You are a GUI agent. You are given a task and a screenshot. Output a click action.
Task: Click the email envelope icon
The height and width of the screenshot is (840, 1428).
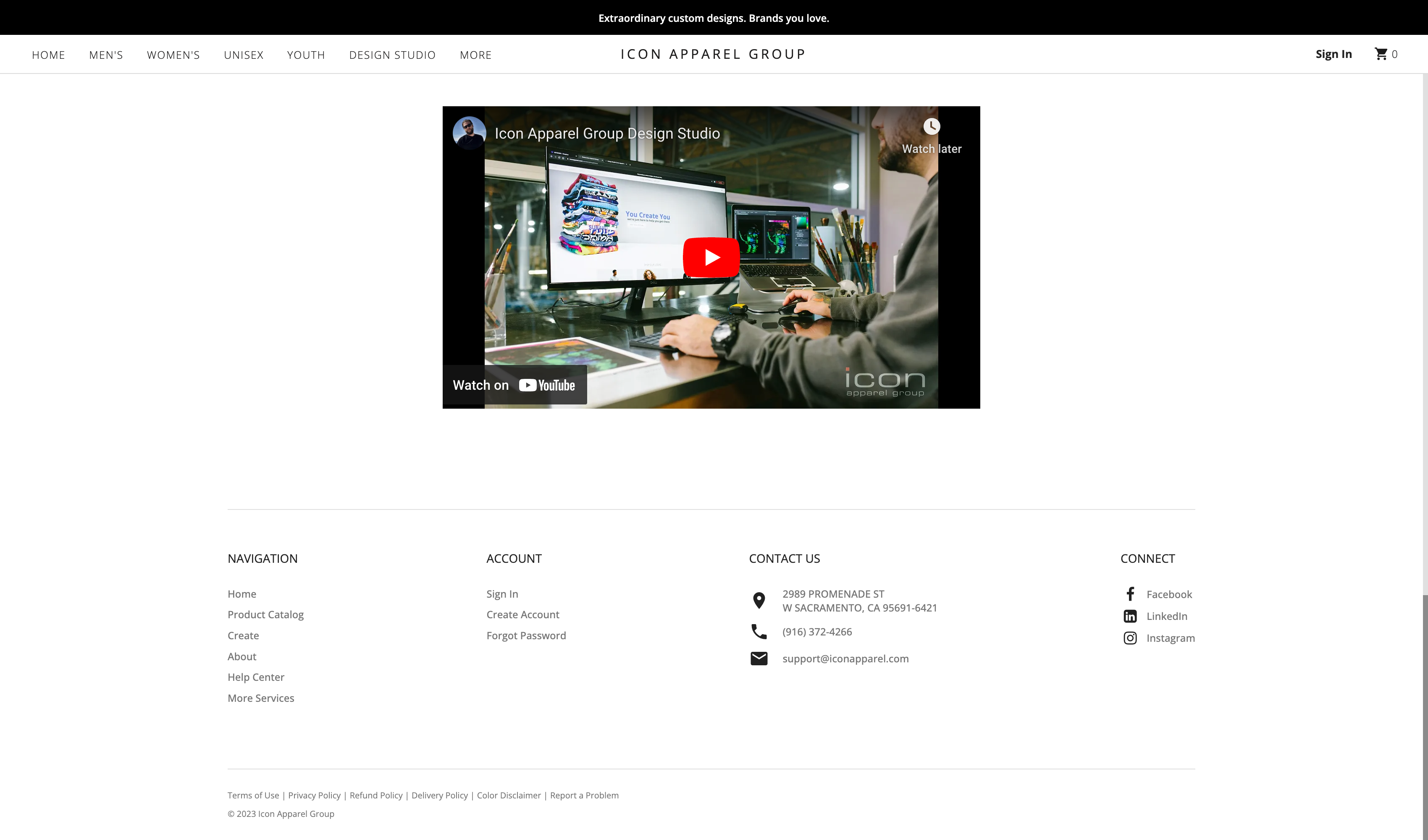click(759, 659)
